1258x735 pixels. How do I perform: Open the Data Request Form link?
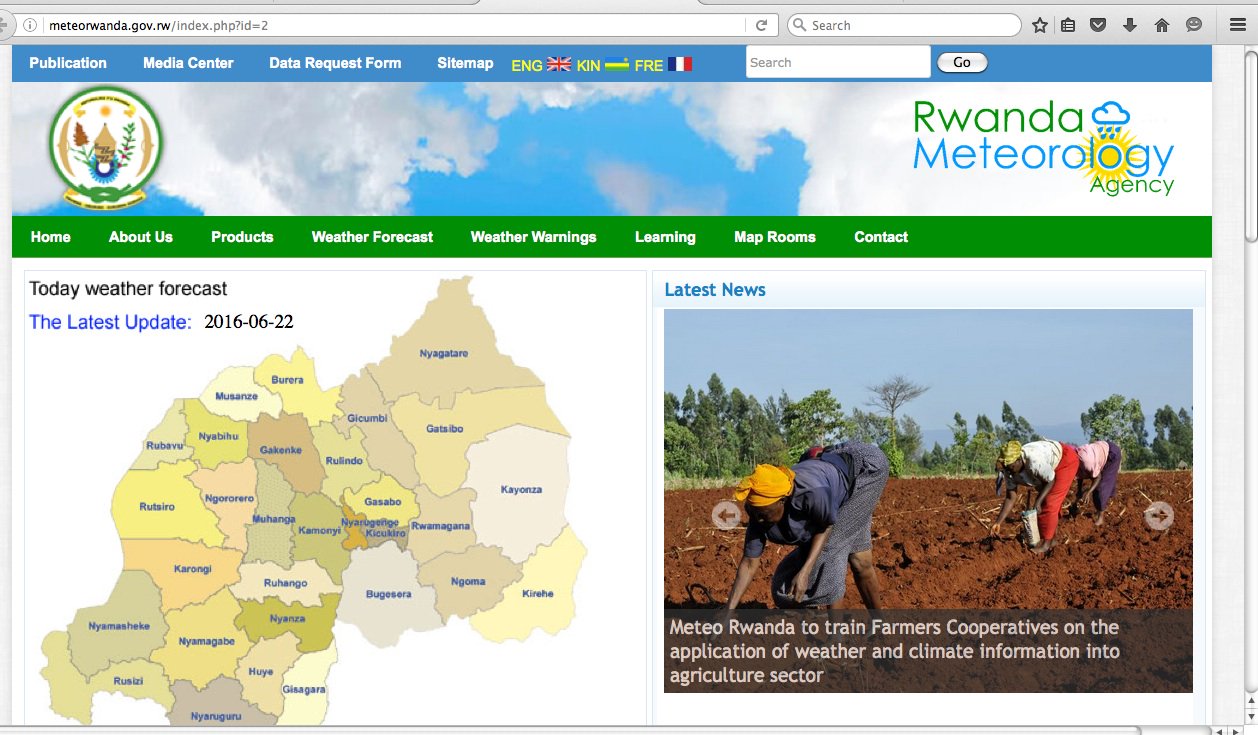tap(334, 63)
